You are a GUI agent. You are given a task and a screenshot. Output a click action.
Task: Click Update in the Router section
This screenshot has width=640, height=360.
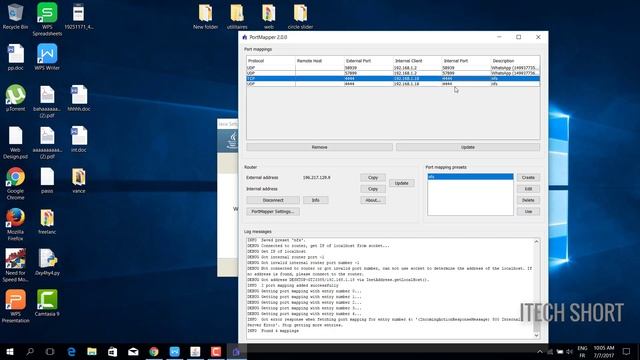coord(401,183)
